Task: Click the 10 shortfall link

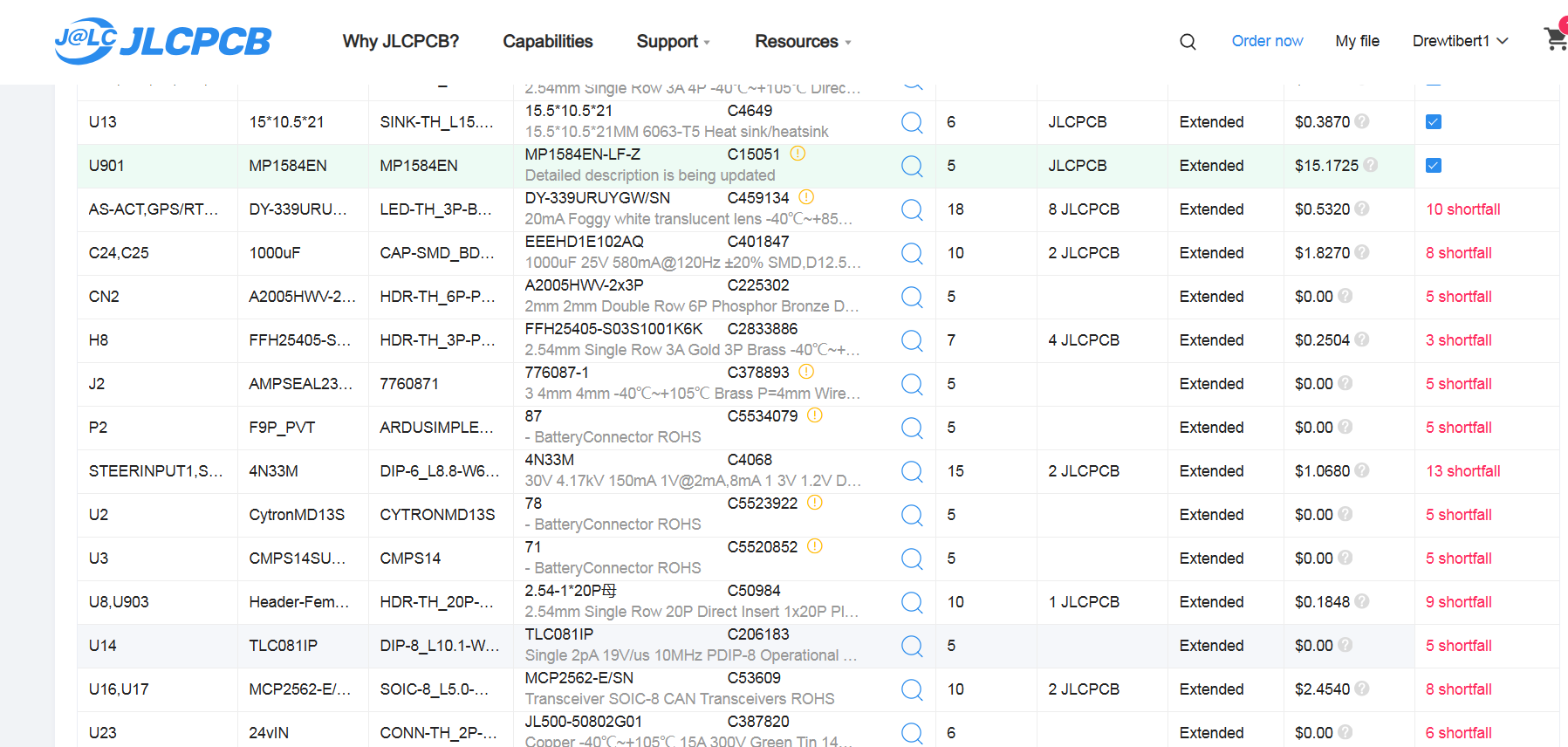Action: 1463,209
